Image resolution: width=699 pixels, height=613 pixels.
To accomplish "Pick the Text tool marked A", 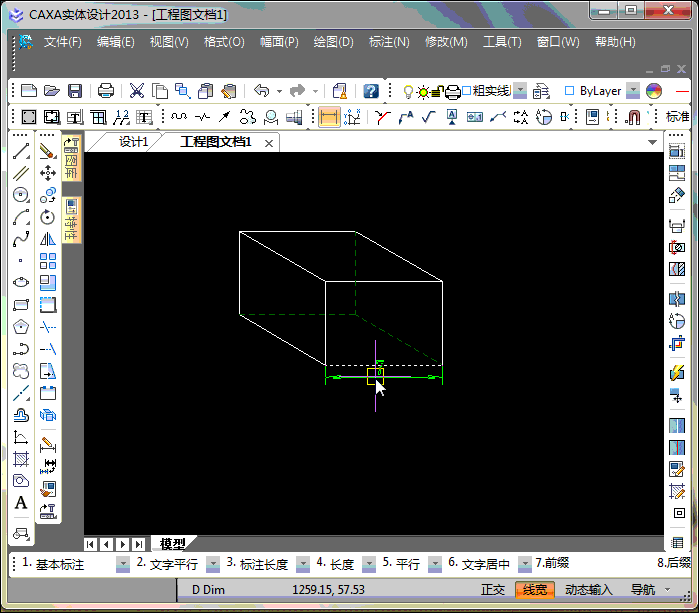I will pos(21,503).
